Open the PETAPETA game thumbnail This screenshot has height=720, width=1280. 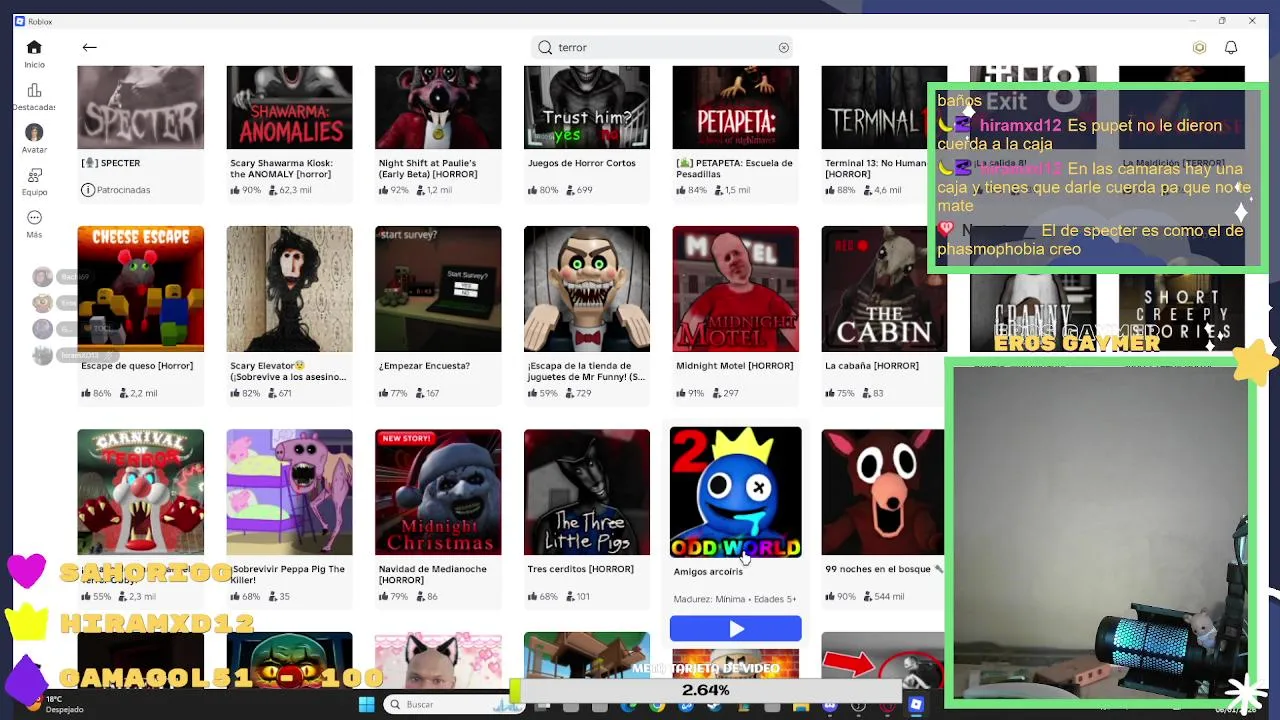point(735,107)
